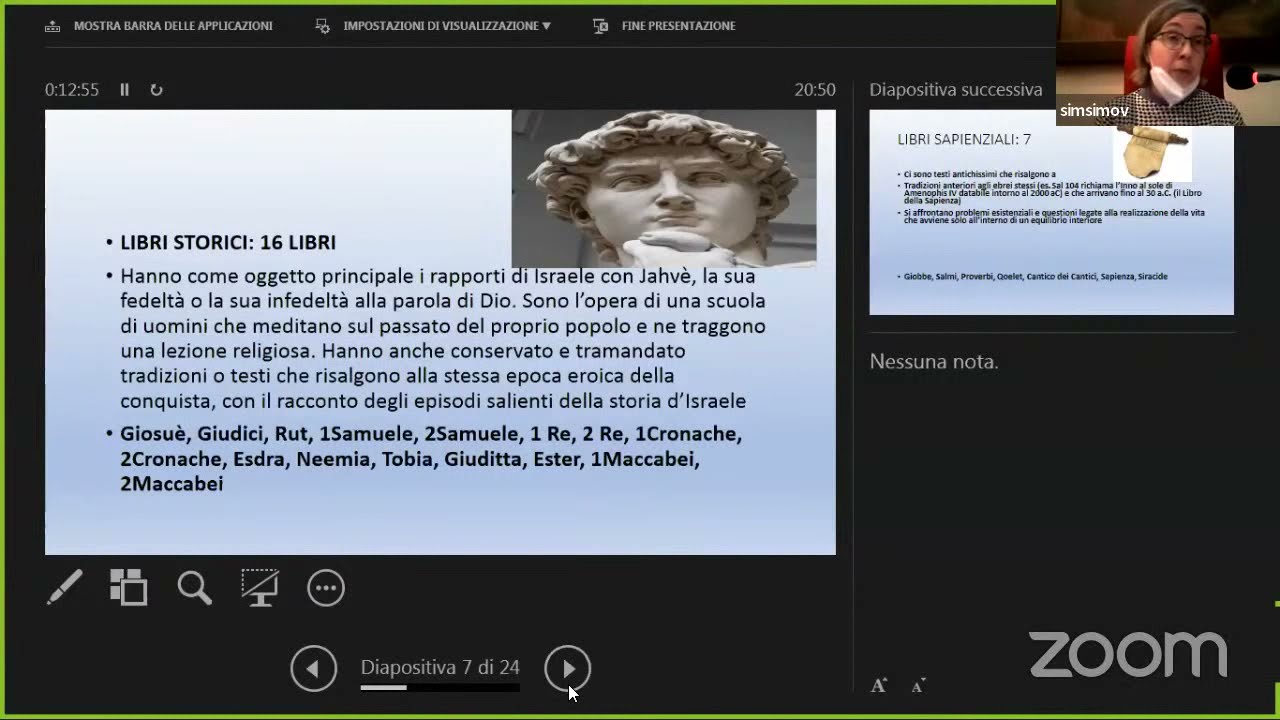
Task: Click the next slide preview thumbnail
Action: pos(1051,212)
